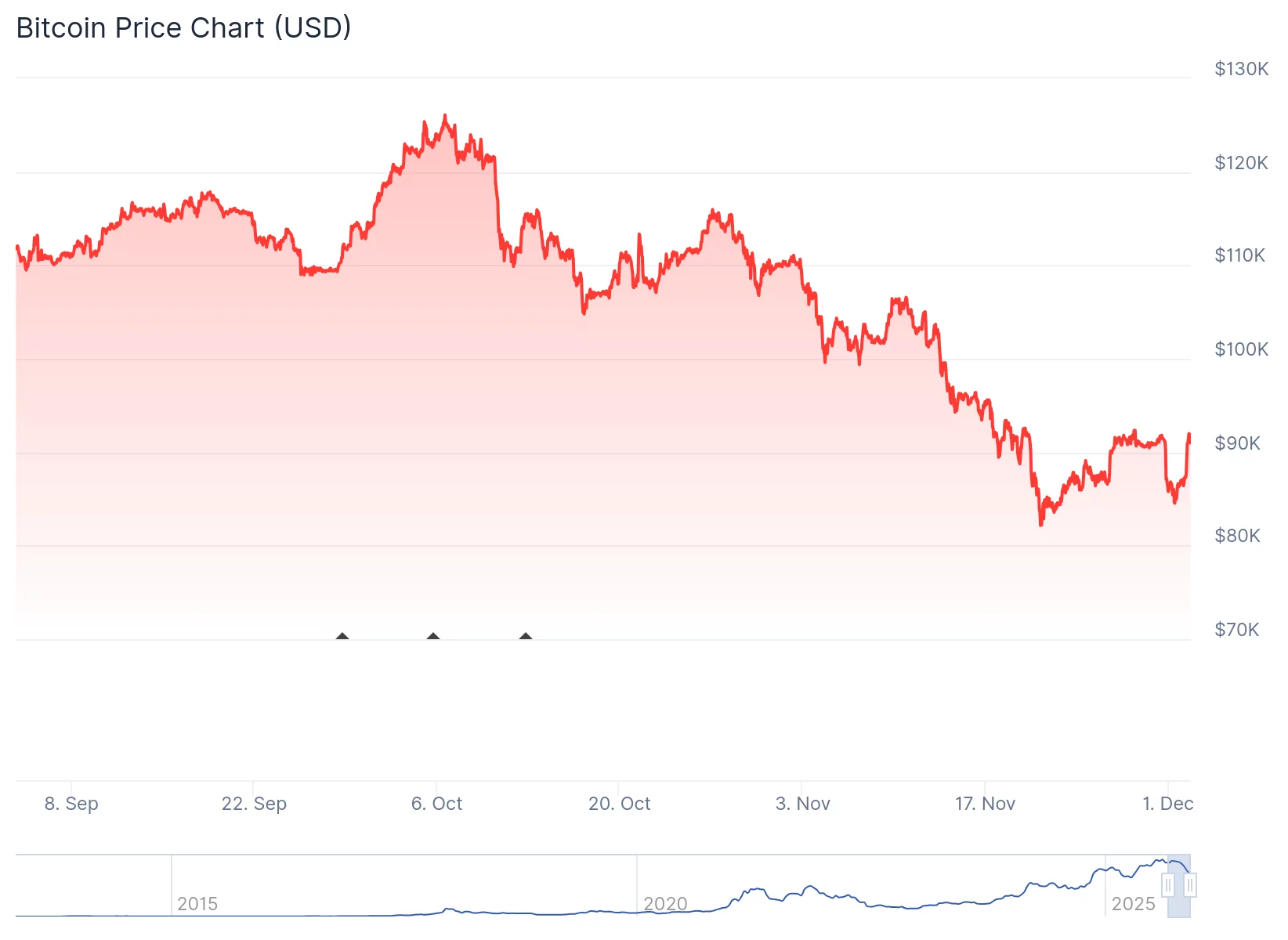Click the middle triangle event marker
This screenshot has width=1288, height=940.
tap(433, 637)
